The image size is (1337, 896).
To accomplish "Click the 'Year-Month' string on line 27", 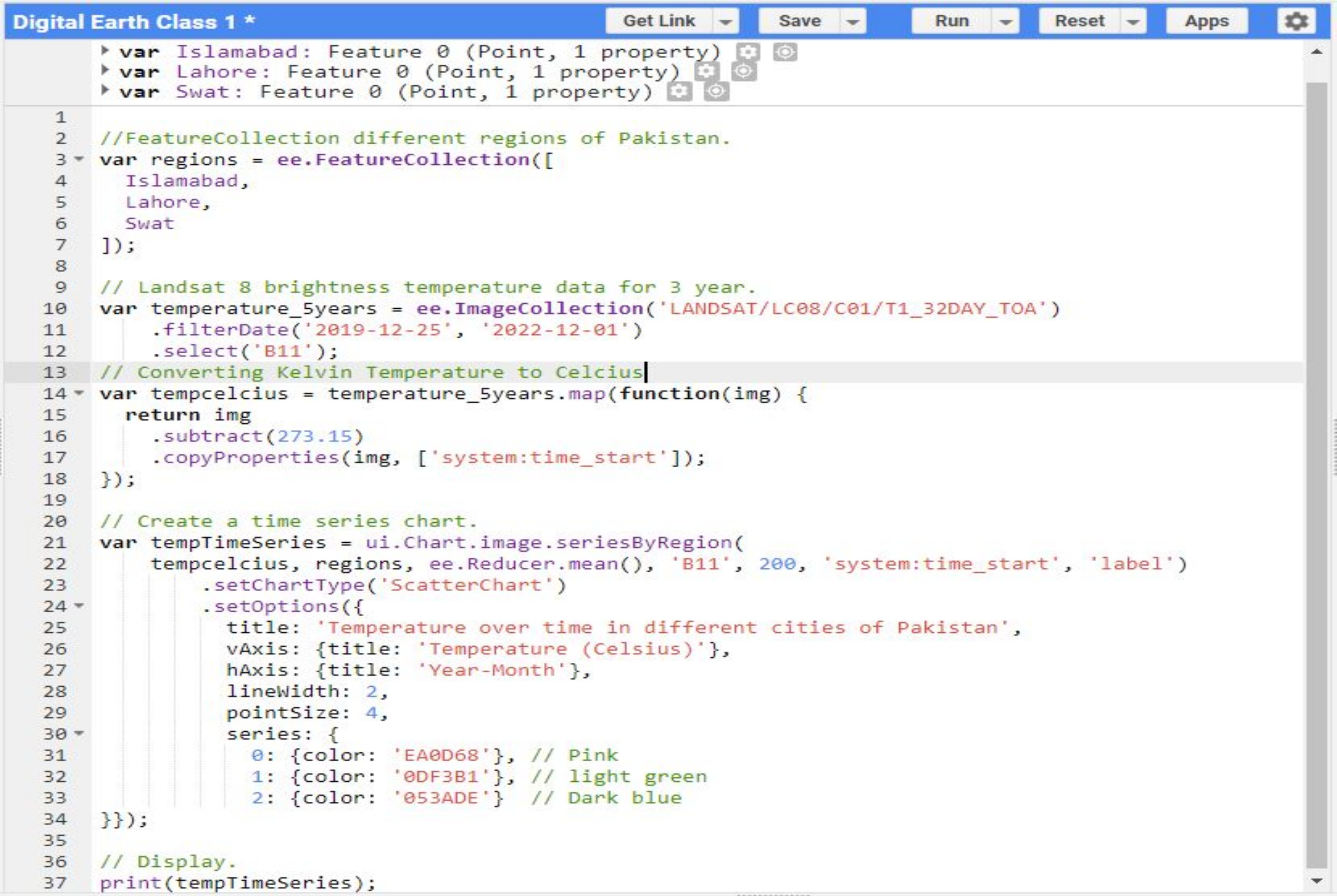I will 492,670.
